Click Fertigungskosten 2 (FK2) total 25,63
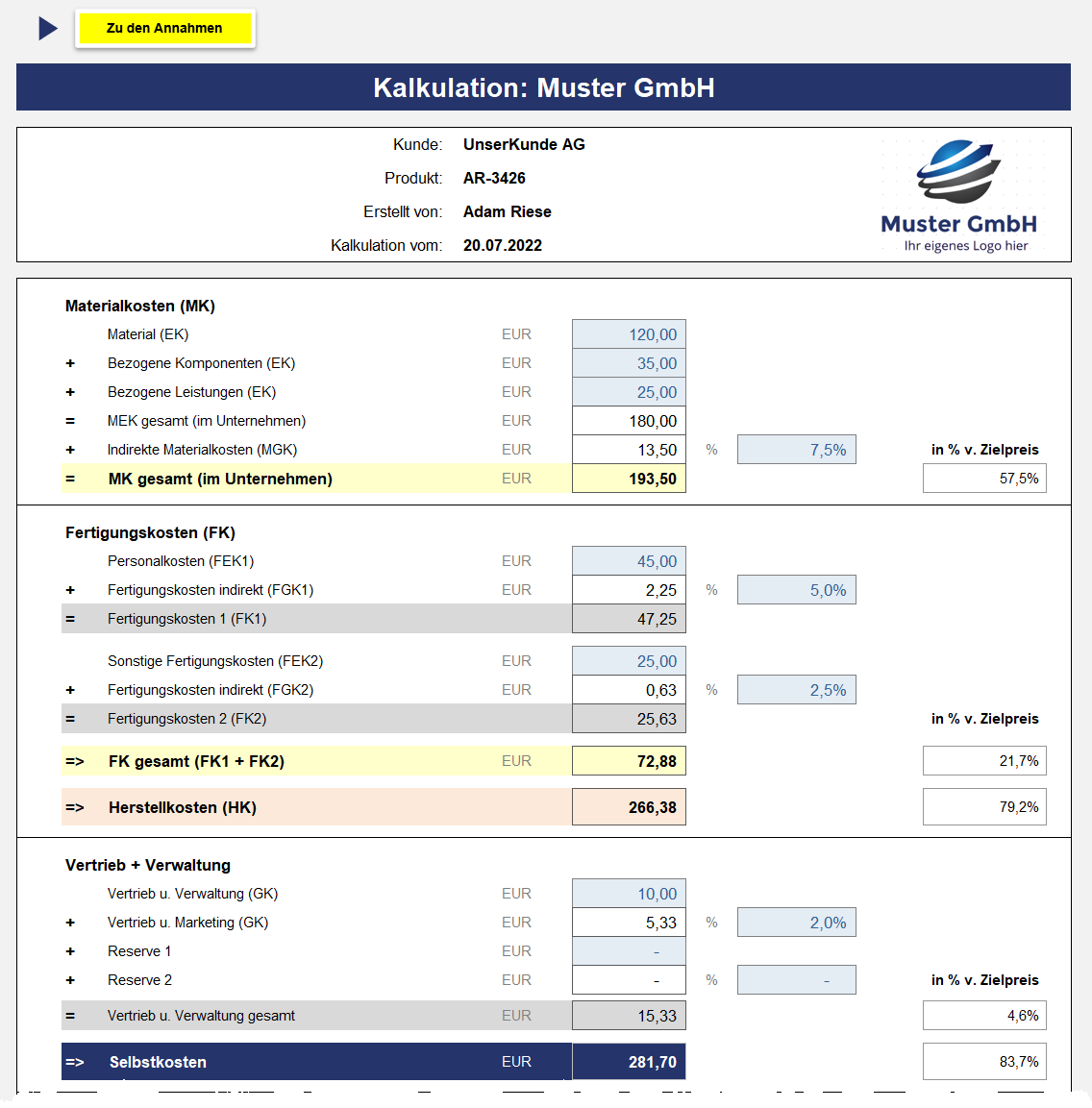Image resolution: width=1092 pixels, height=1108 pixels. (629, 719)
